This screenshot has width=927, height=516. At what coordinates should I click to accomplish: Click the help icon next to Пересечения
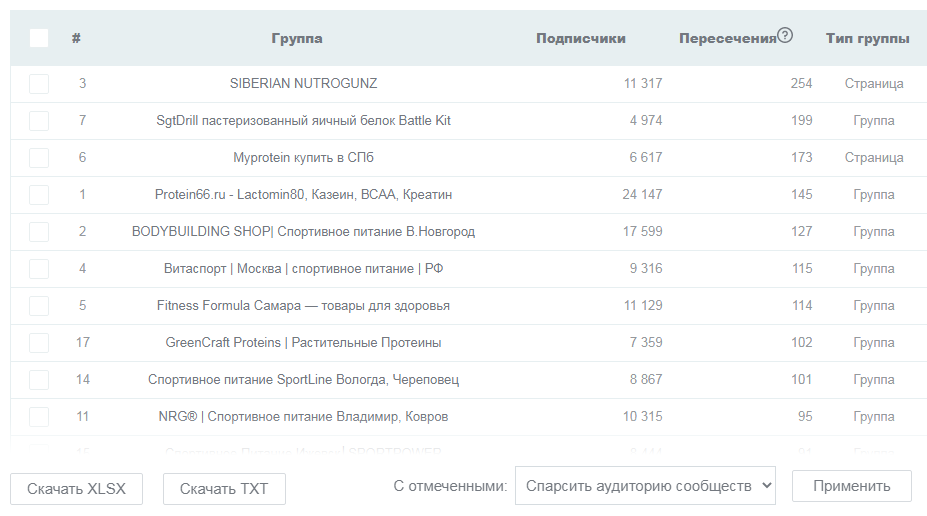click(x=785, y=36)
